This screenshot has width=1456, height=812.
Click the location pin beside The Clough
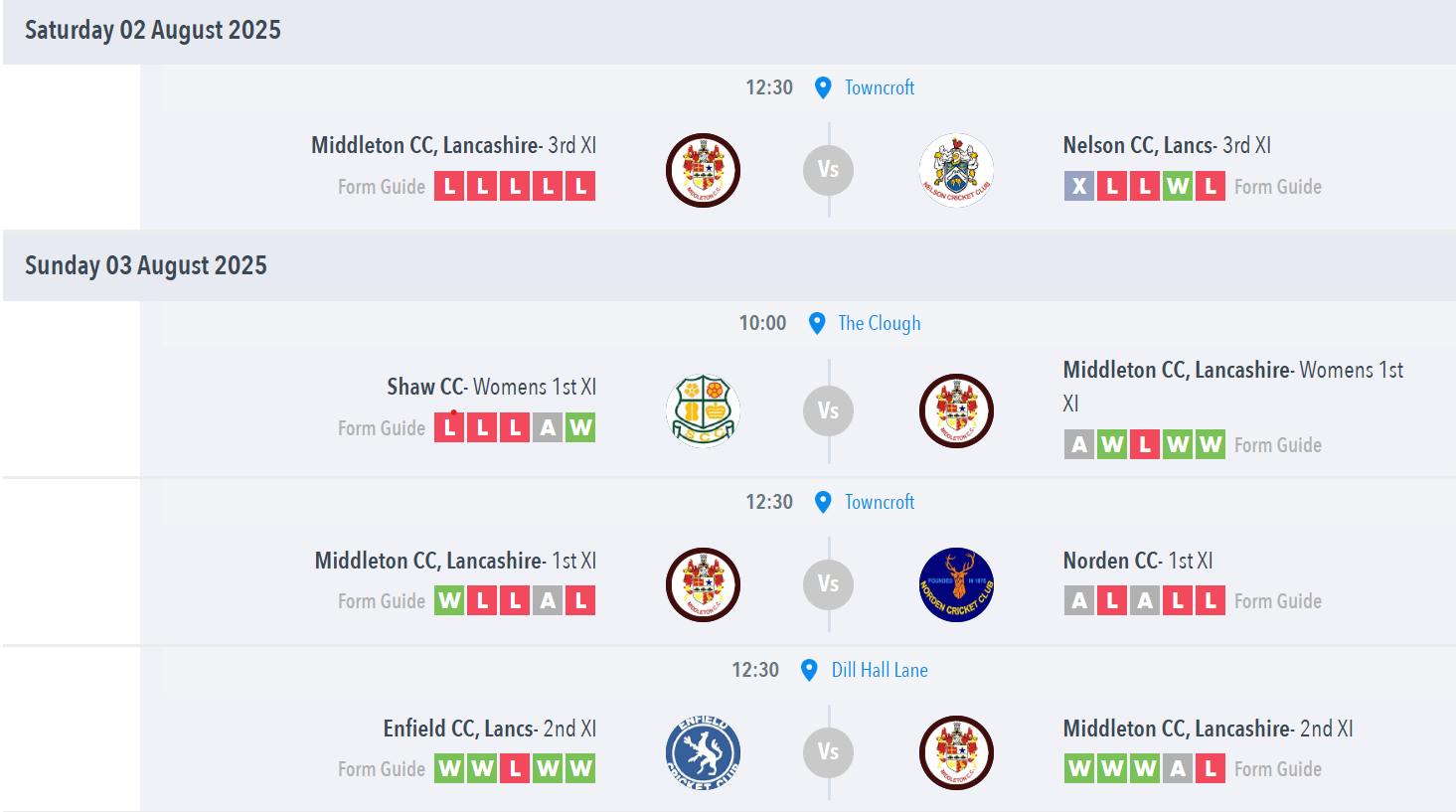click(817, 323)
